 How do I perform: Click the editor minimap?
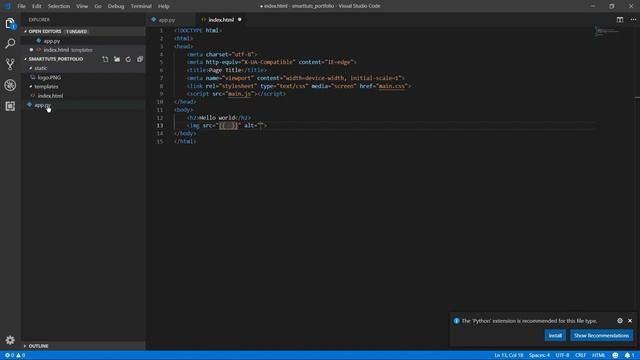[x=607, y=32]
